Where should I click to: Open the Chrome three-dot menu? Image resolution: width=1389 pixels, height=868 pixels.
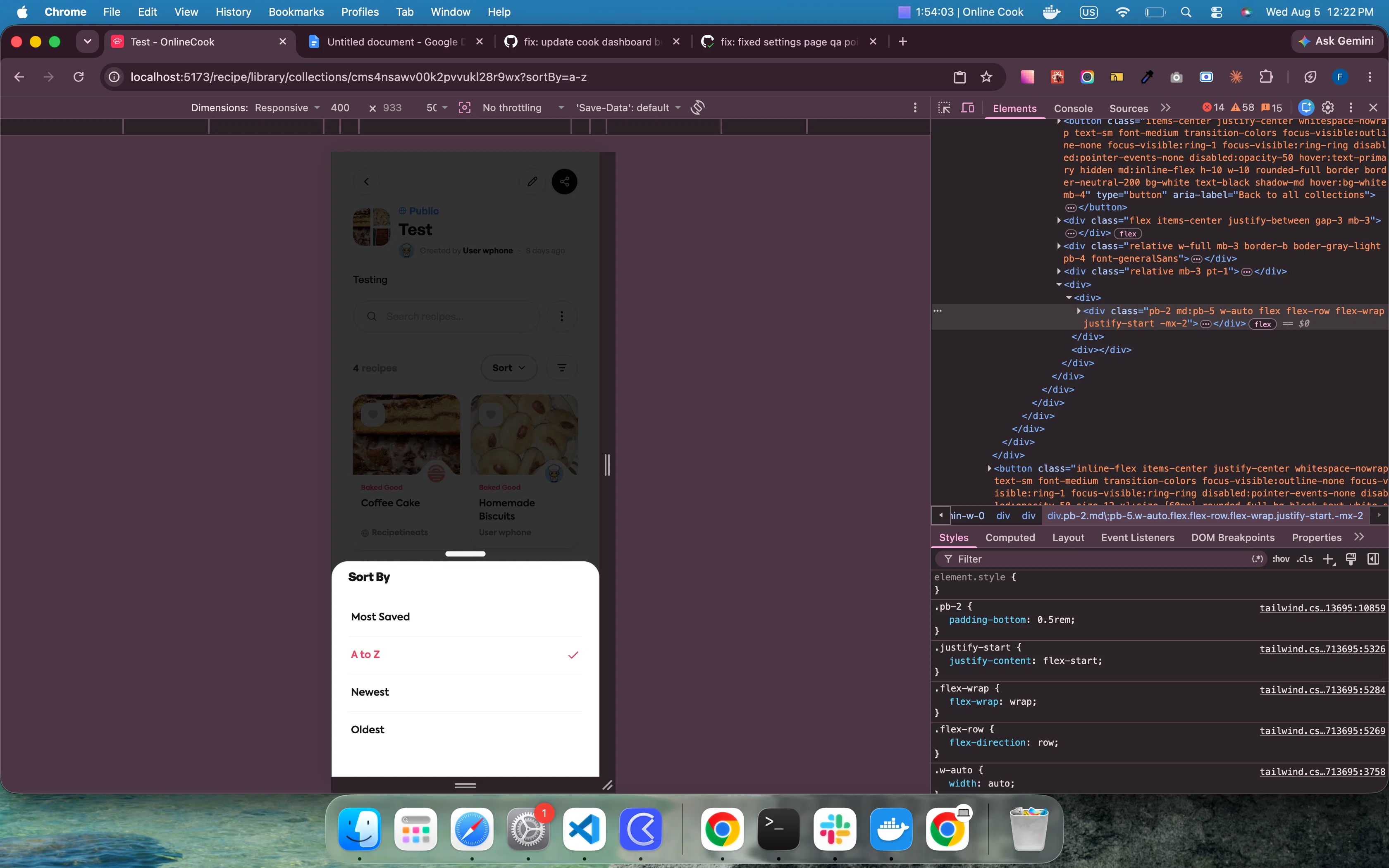(1370, 77)
